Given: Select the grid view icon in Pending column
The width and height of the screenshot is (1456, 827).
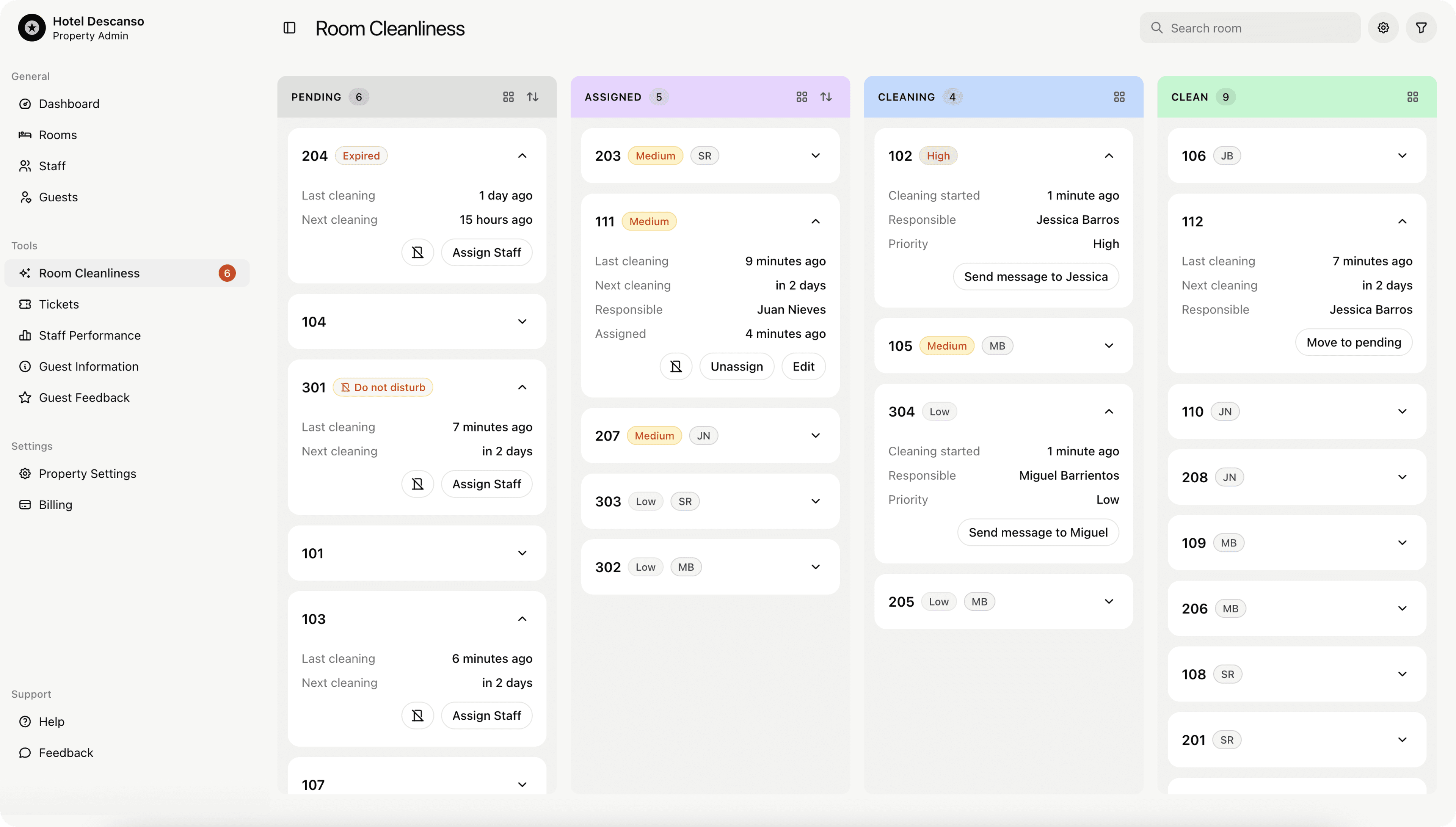Looking at the screenshot, I should 508,97.
